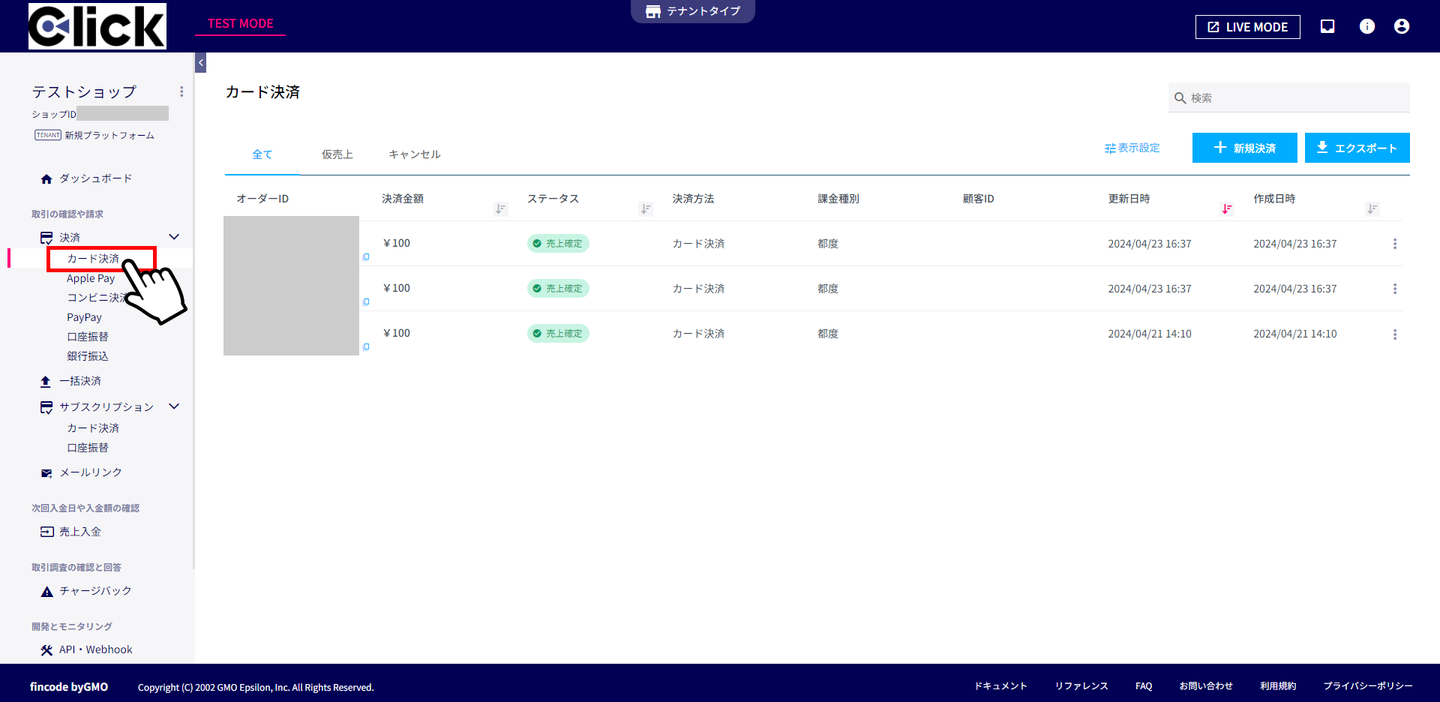The width and height of the screenshot is (1440, 702).
Task: Copy the third row order ID
Action: [366, 347]
